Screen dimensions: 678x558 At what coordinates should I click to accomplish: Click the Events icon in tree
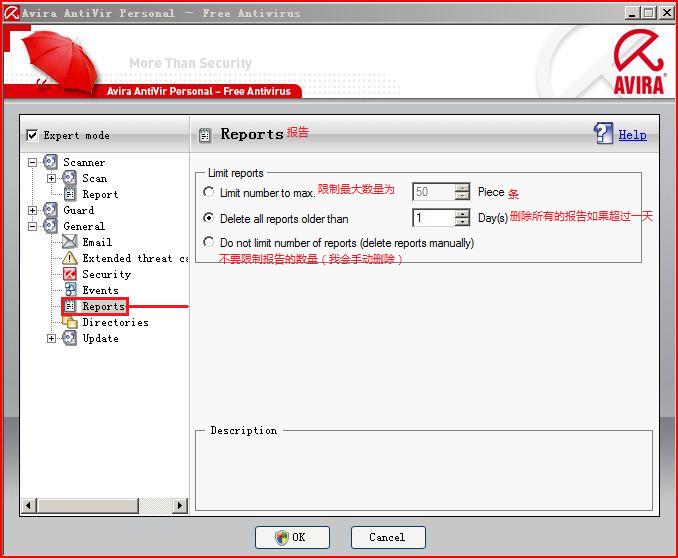[x=70, y=290]
